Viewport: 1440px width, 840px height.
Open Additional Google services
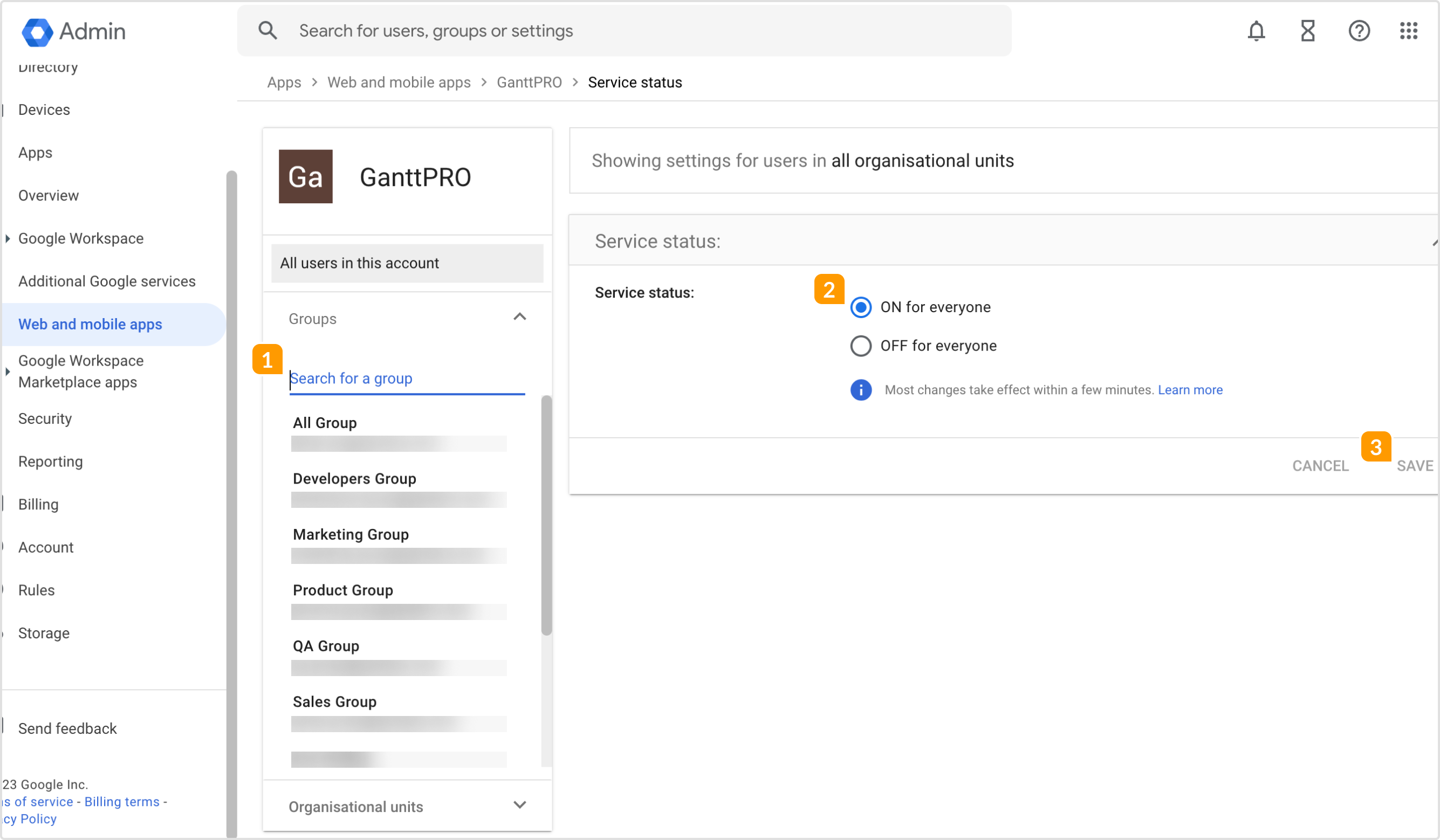pyautogui.click(x=107, y=281)
